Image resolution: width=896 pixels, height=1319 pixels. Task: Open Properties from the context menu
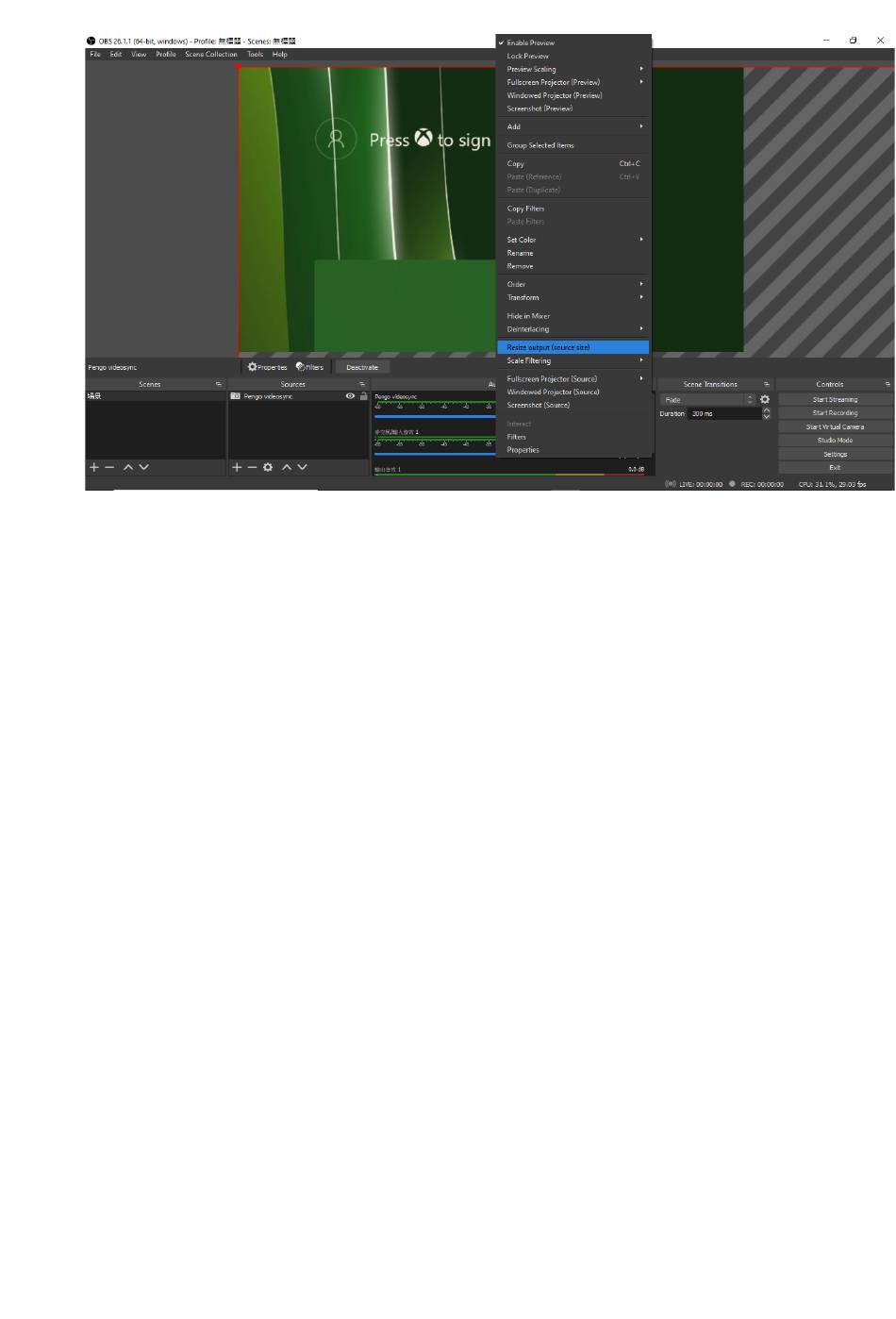(573, 450)
